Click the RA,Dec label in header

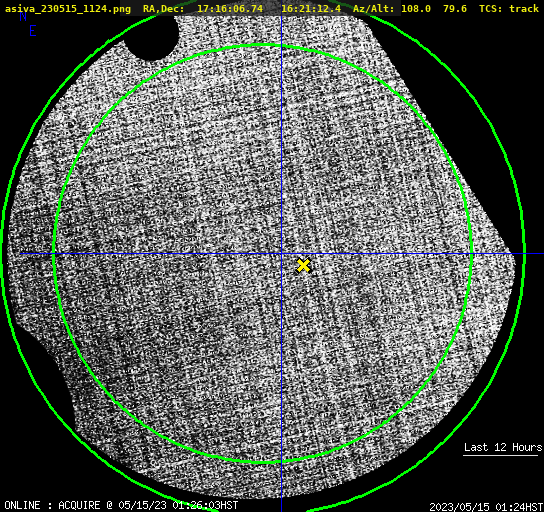tap(163, 8)
